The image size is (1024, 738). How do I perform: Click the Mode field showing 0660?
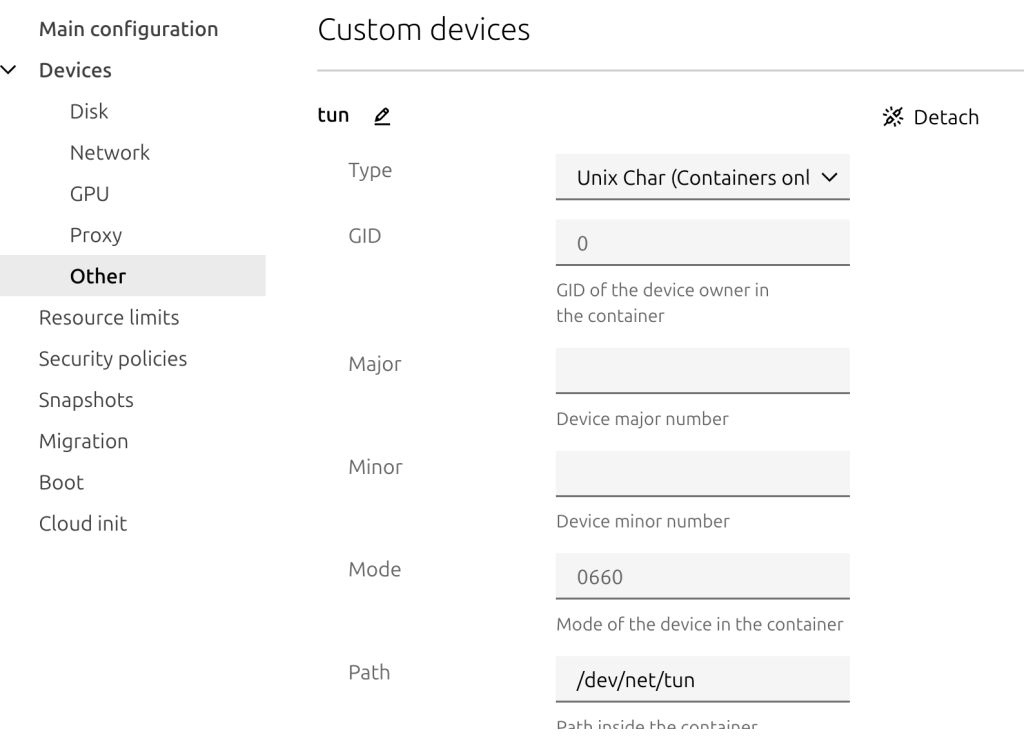tap(702, 576)
